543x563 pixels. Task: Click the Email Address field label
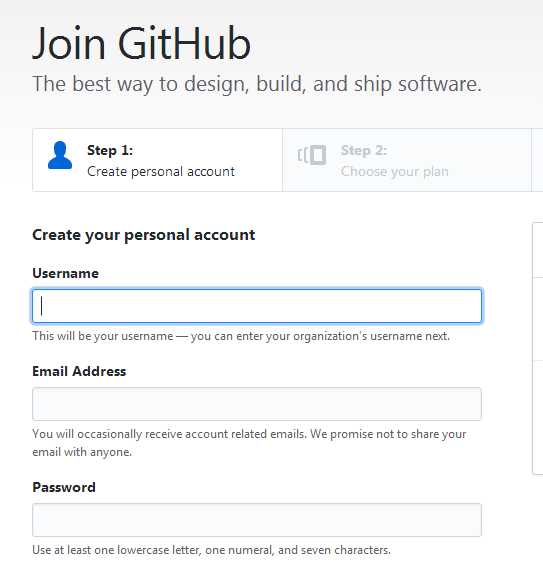pyautogui.click(x=79, y=371)
